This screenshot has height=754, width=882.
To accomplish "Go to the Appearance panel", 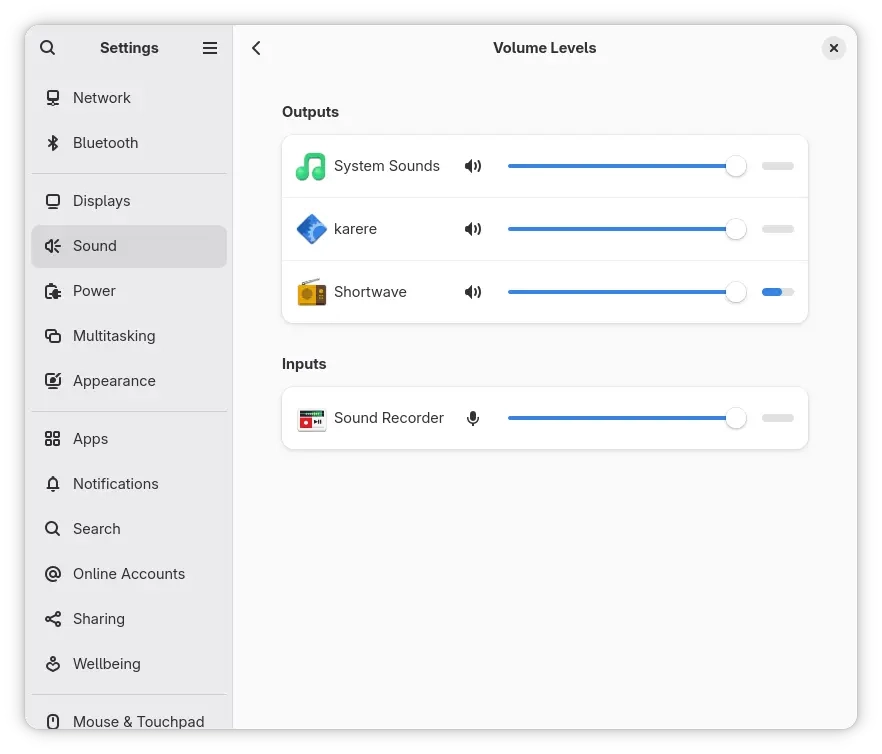I will pyautogui.click(x=113, y=381).
